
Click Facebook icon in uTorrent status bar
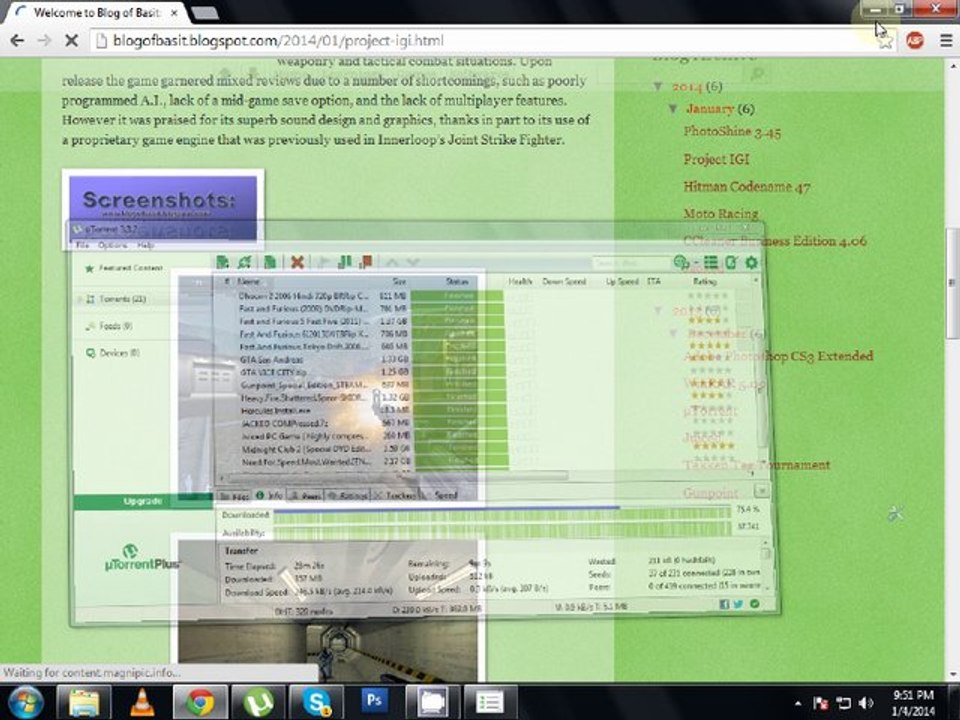coord(724,604)
